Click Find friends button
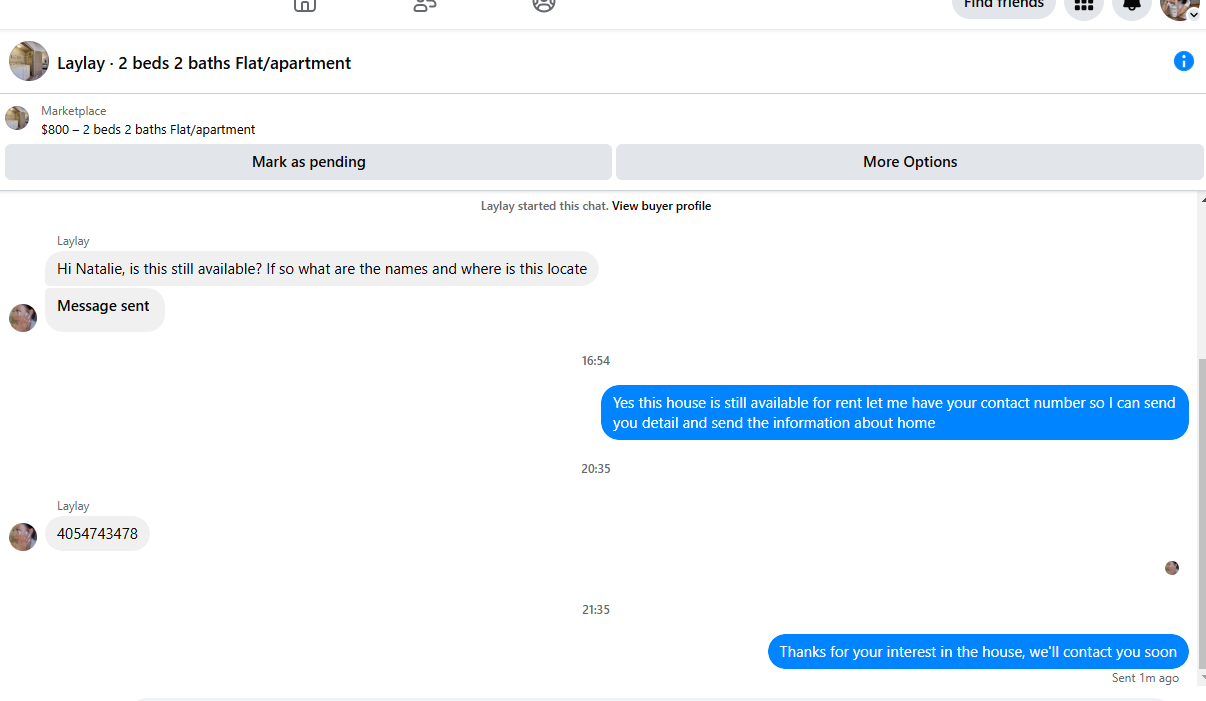The image size is (1206, 701). (x=1004, y=5)
